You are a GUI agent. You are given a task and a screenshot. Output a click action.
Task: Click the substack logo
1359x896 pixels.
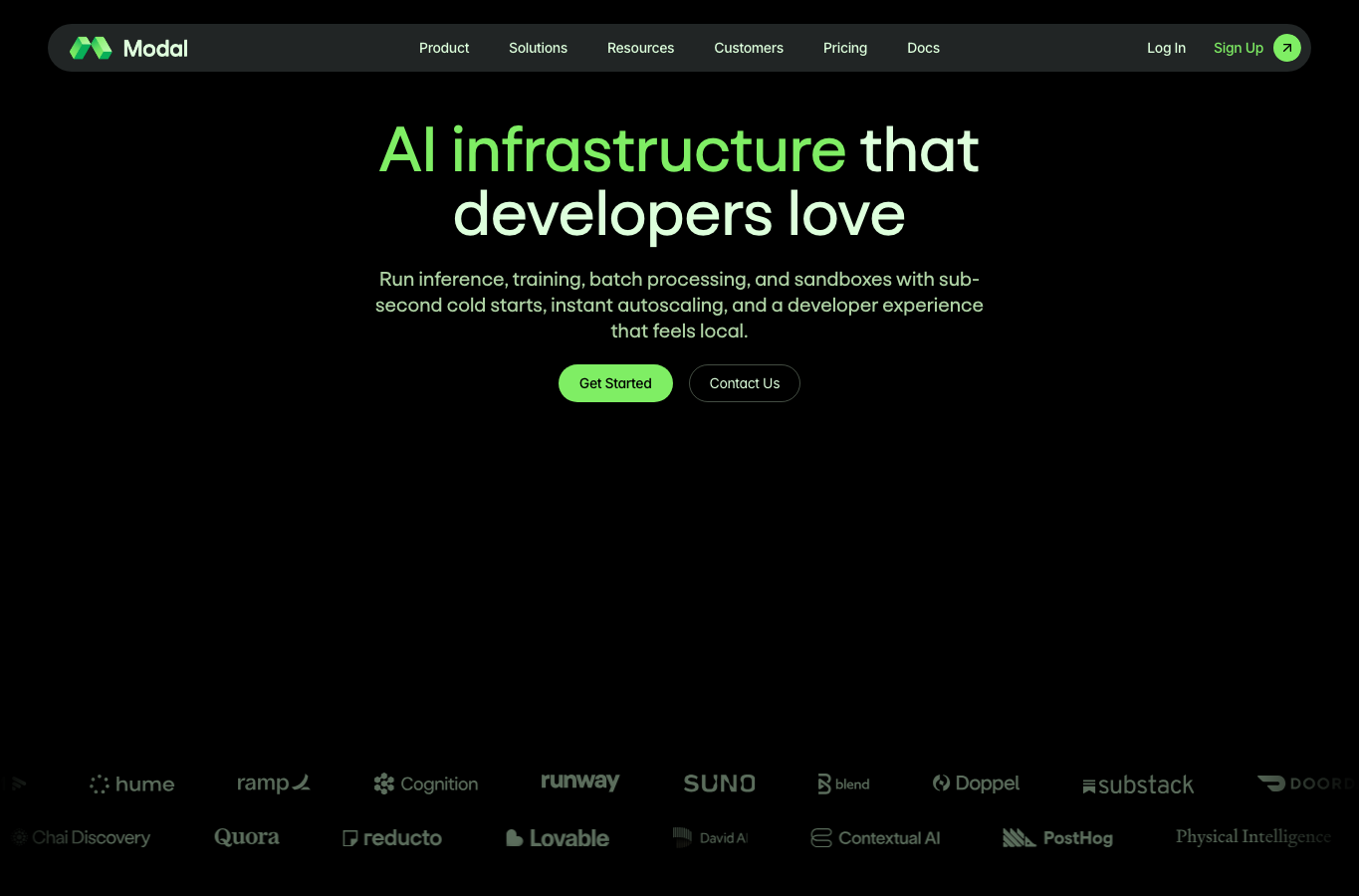tap(1138, 785)
